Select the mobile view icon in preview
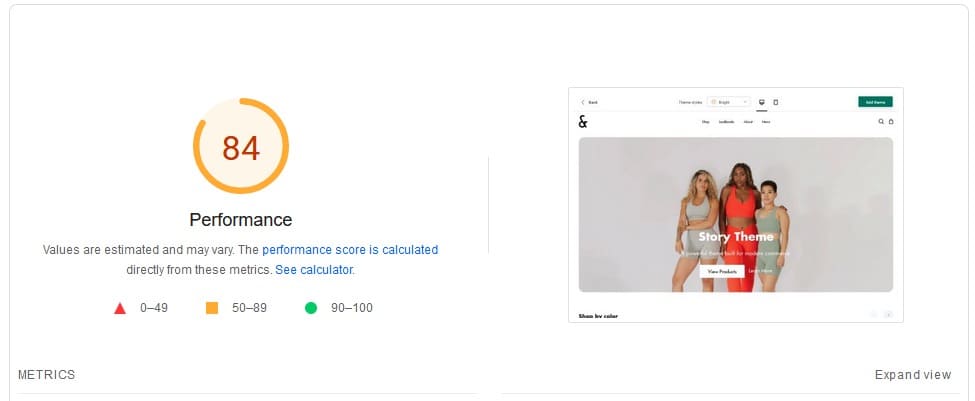Viewport: 975px width, 401px height. tap(776, 102)
